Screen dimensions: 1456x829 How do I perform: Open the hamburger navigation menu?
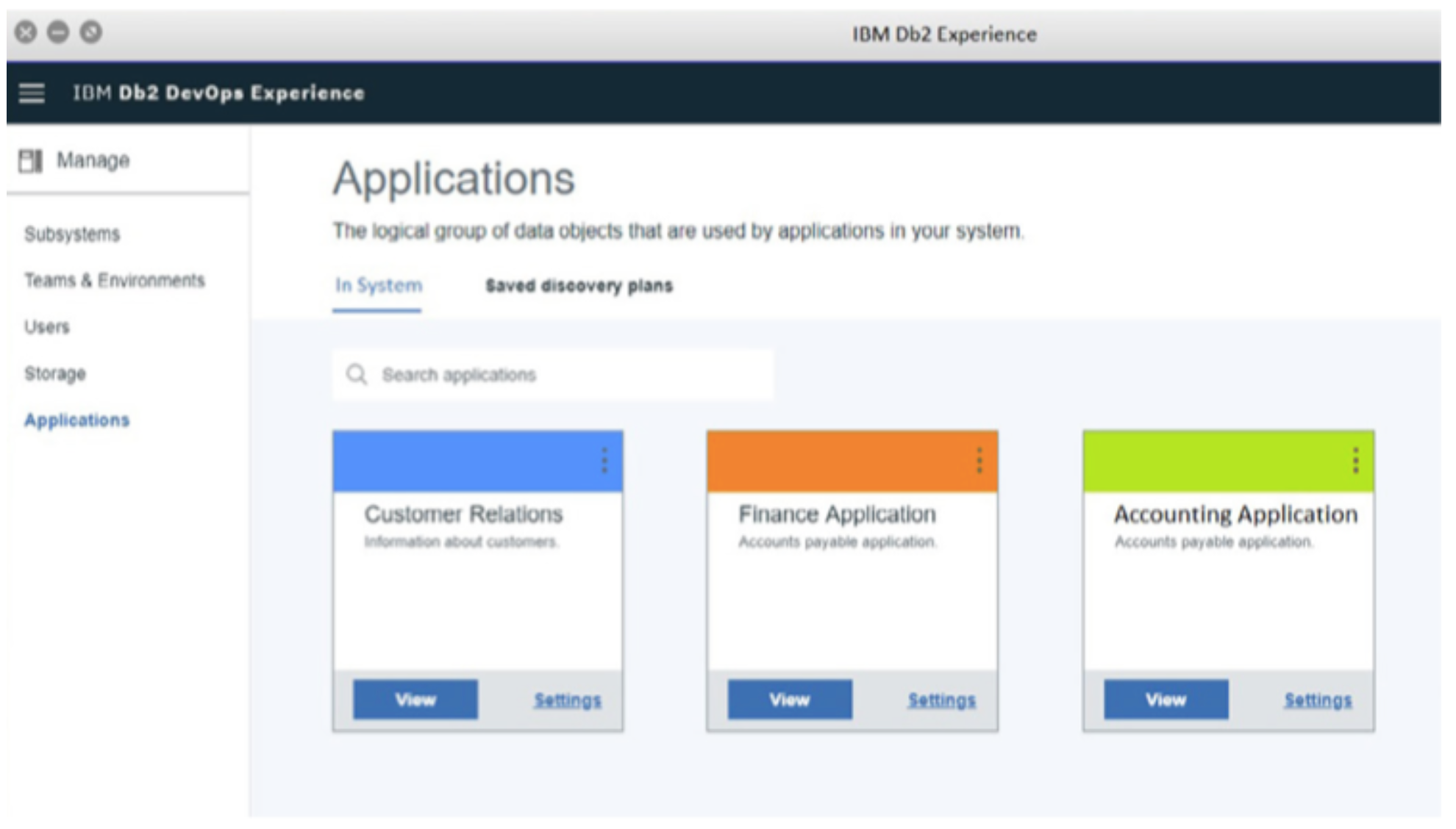click(32, 93)
